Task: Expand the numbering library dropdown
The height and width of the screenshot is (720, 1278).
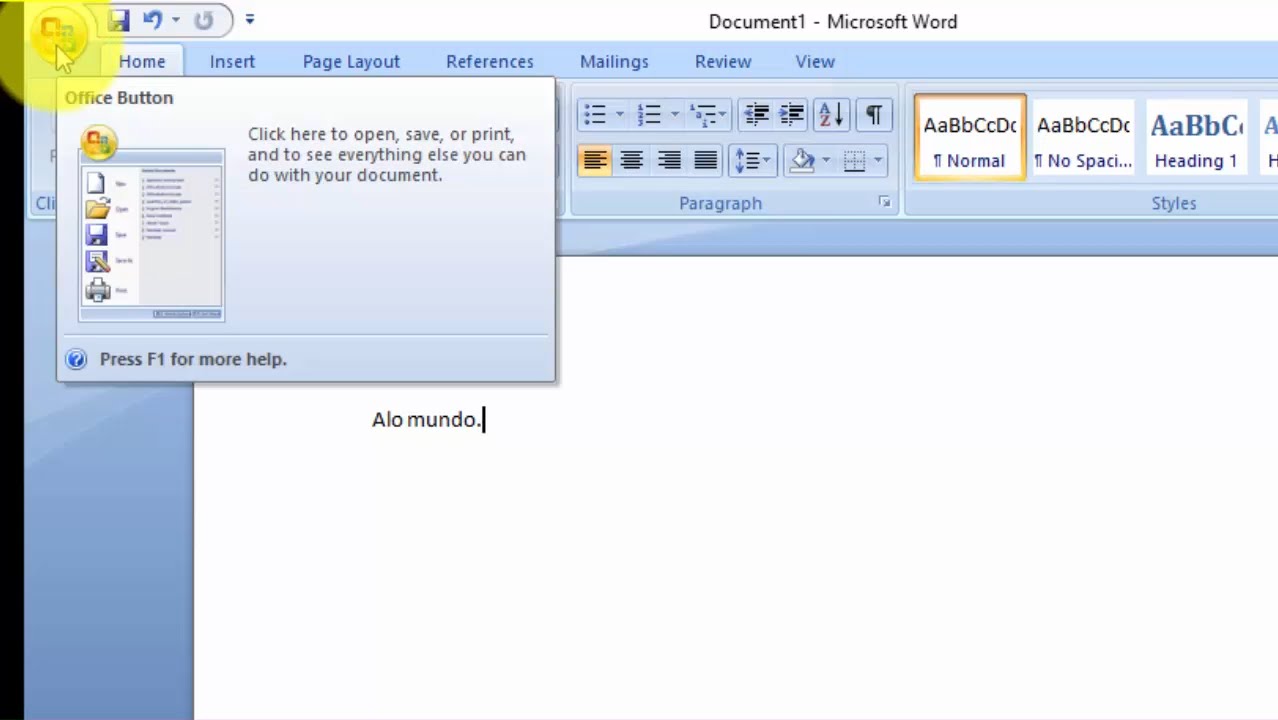Action: 675,115
